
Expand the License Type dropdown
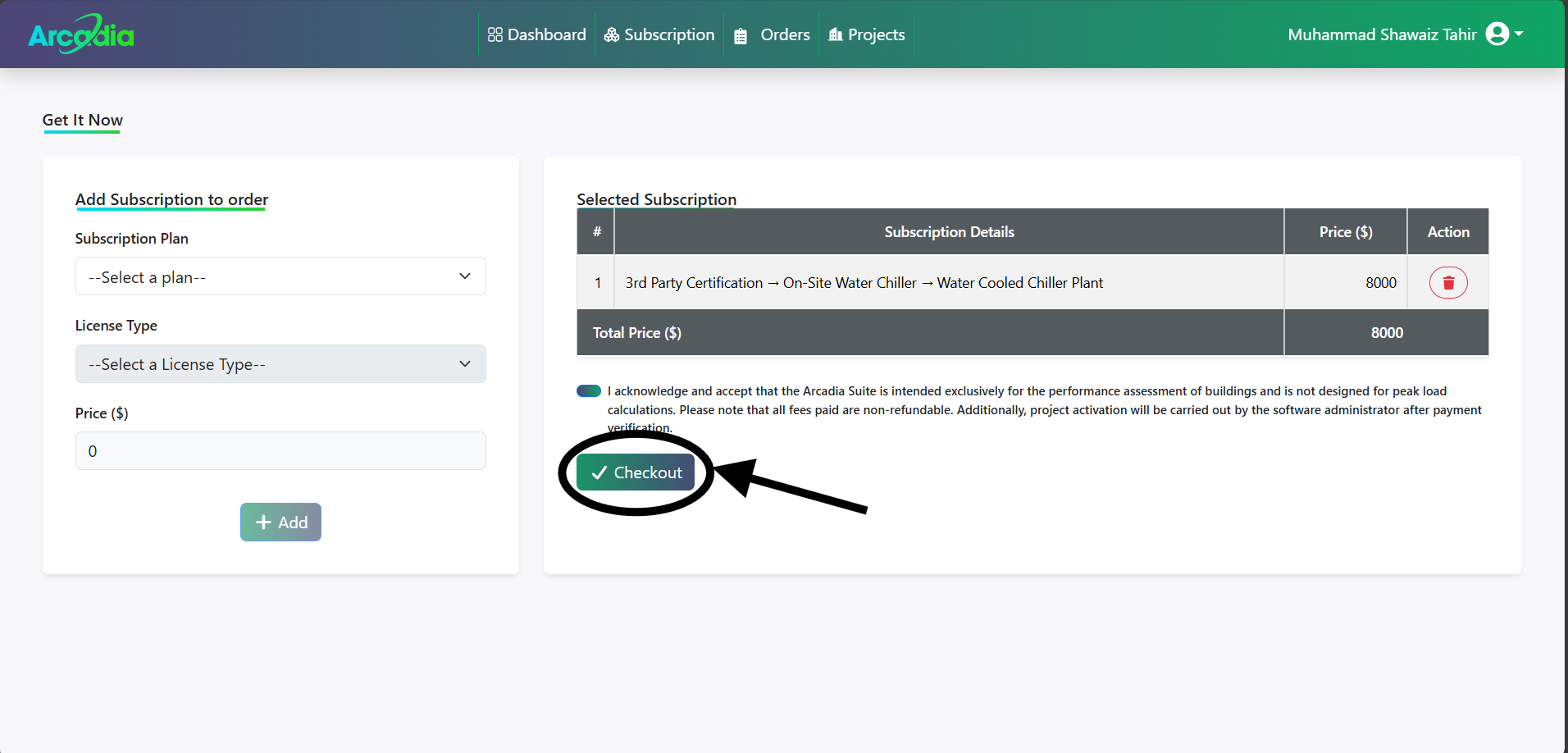(x=280, y=363)
